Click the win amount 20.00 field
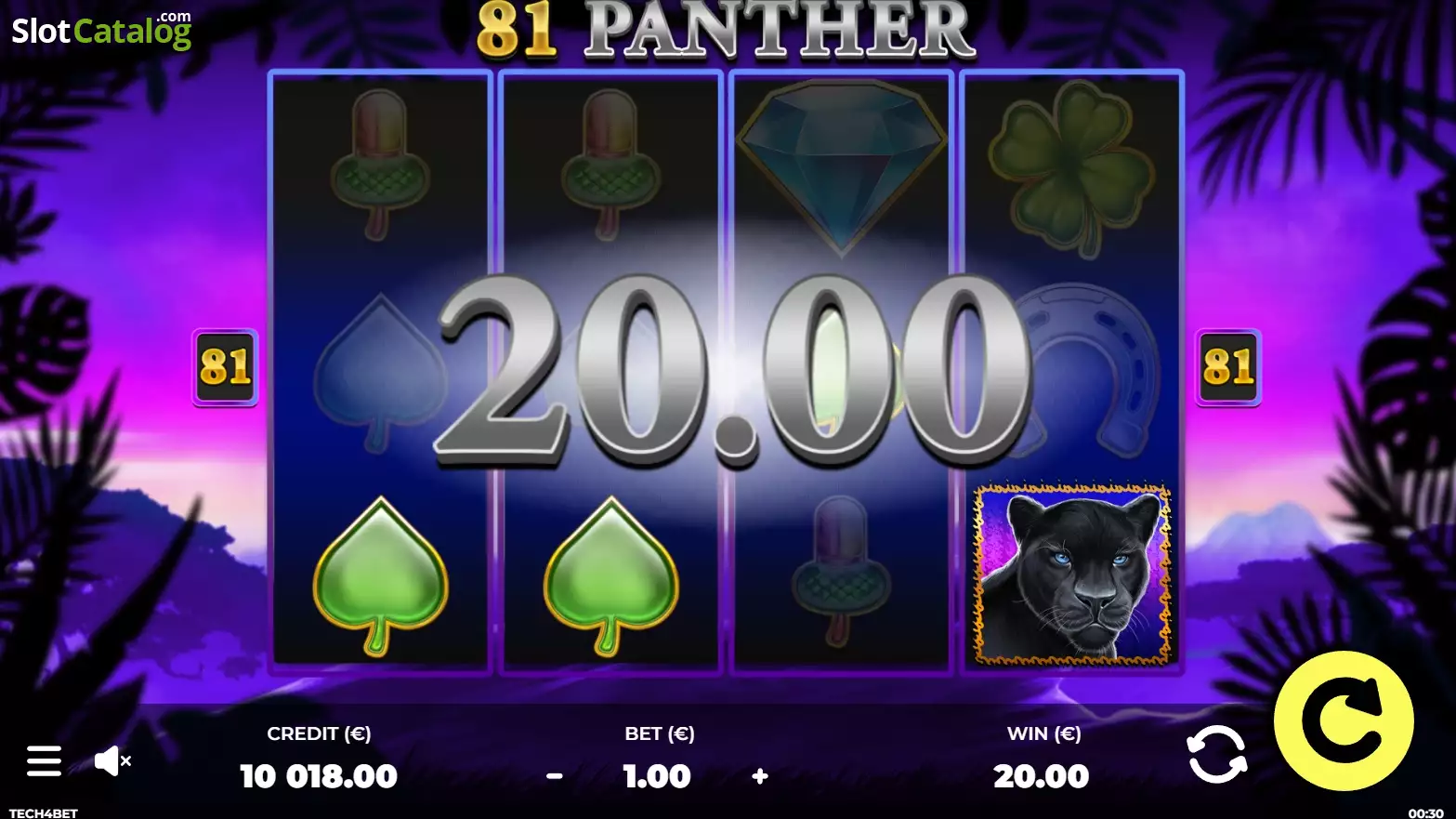This screenshot has height=819, width=1456. [x=1042, y=776]
